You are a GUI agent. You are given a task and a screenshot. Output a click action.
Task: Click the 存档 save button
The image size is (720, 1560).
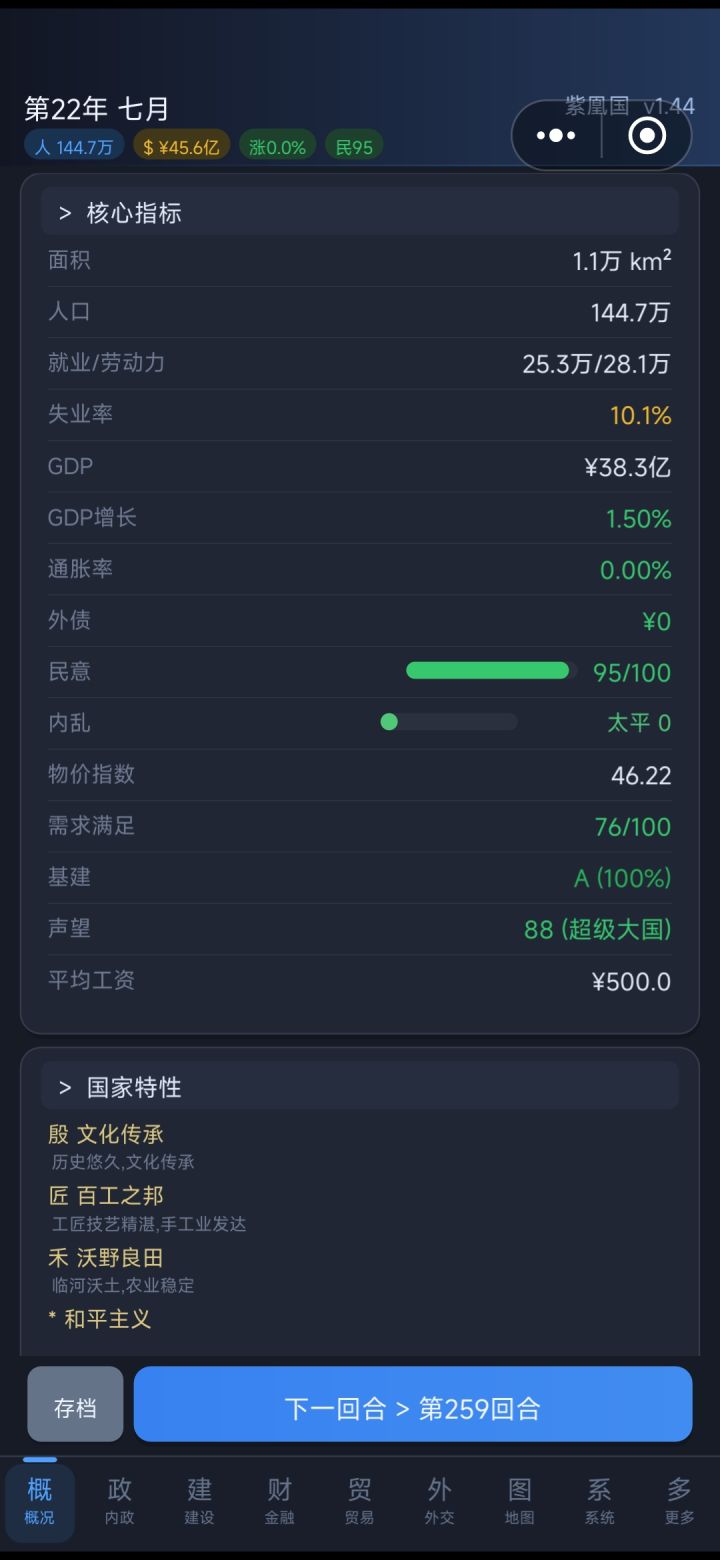[x=75, y=1405]
